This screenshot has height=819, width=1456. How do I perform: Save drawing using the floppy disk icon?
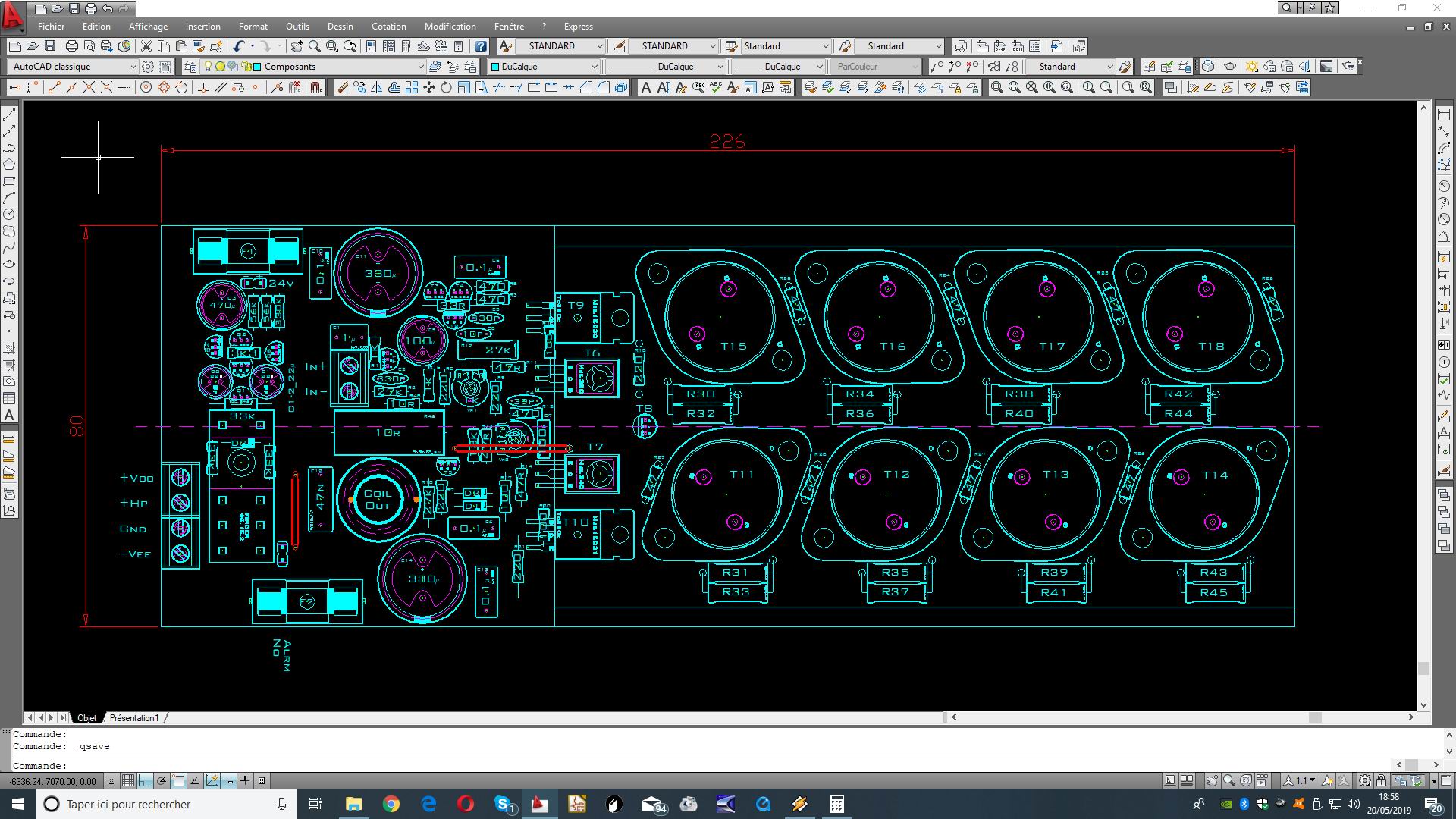(x=49, y=46)
